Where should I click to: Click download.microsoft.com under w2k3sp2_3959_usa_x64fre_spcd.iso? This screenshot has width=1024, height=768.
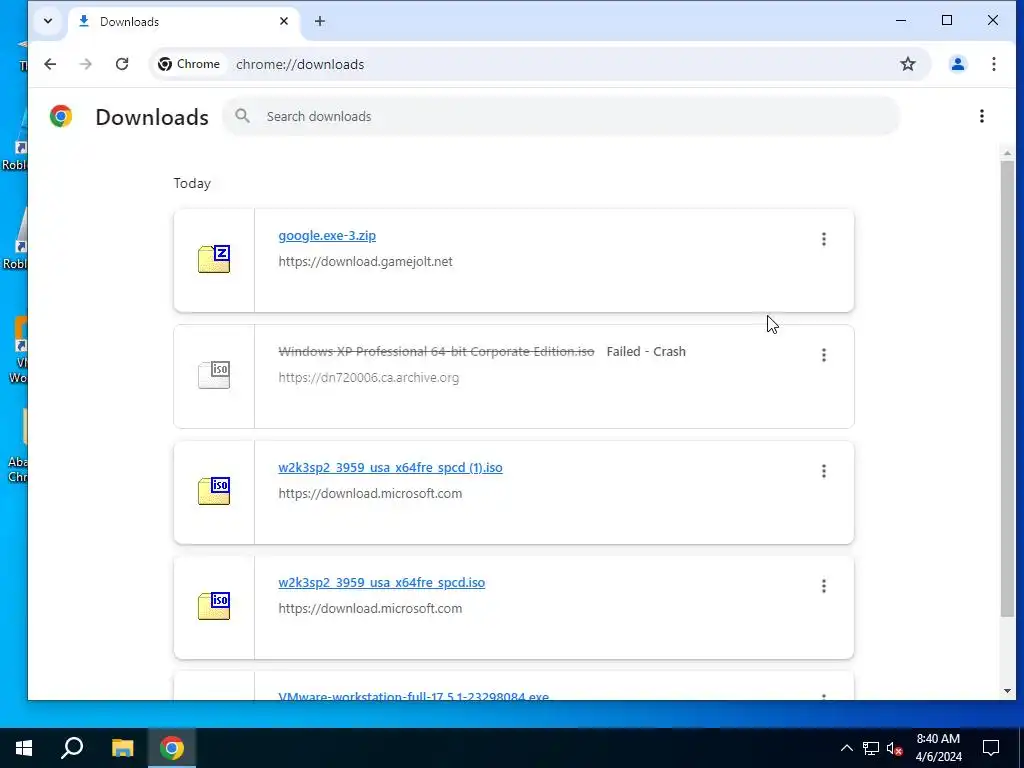pyautogui.click(x=370, y=608)
